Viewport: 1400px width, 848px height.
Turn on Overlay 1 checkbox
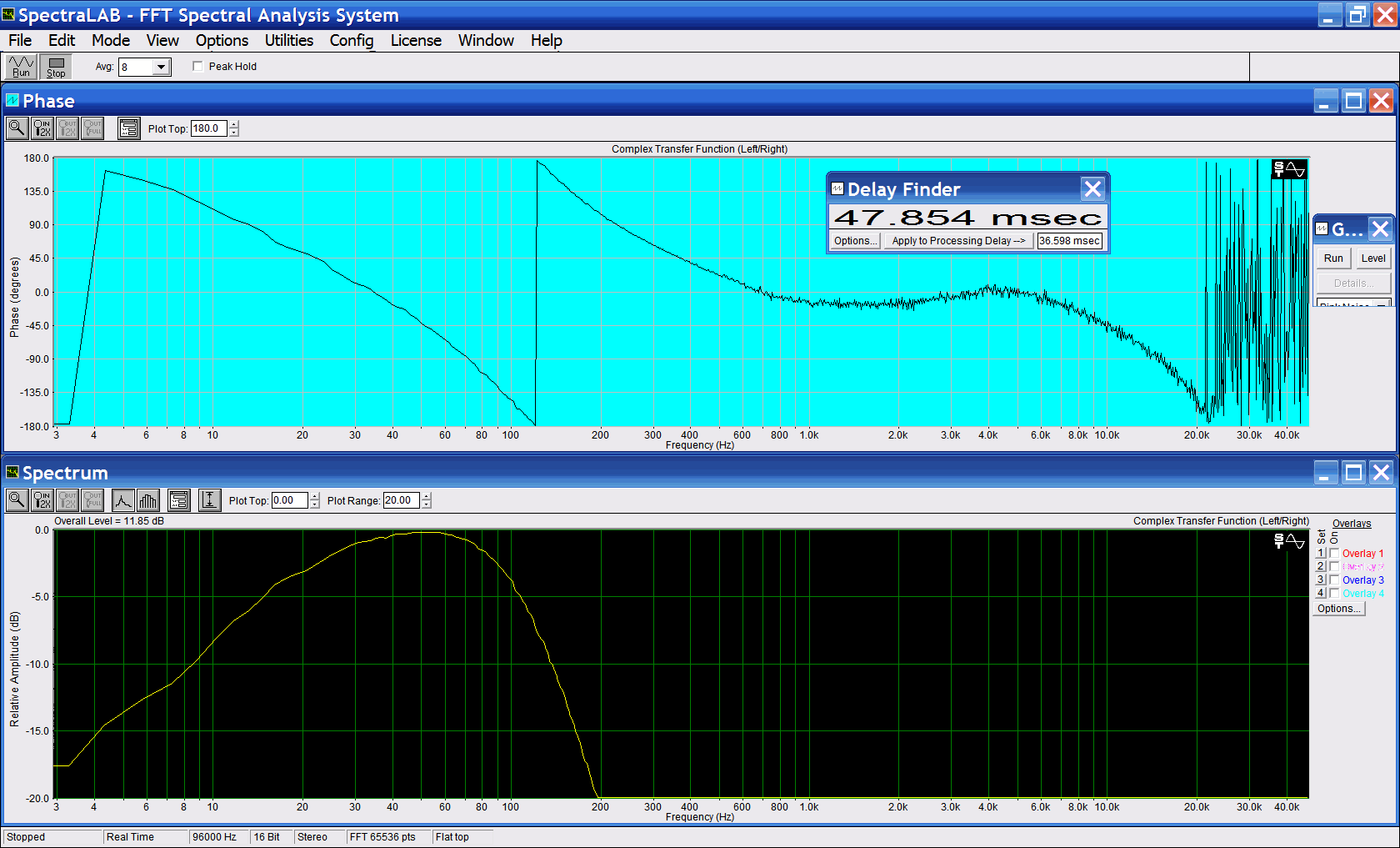1334,554
